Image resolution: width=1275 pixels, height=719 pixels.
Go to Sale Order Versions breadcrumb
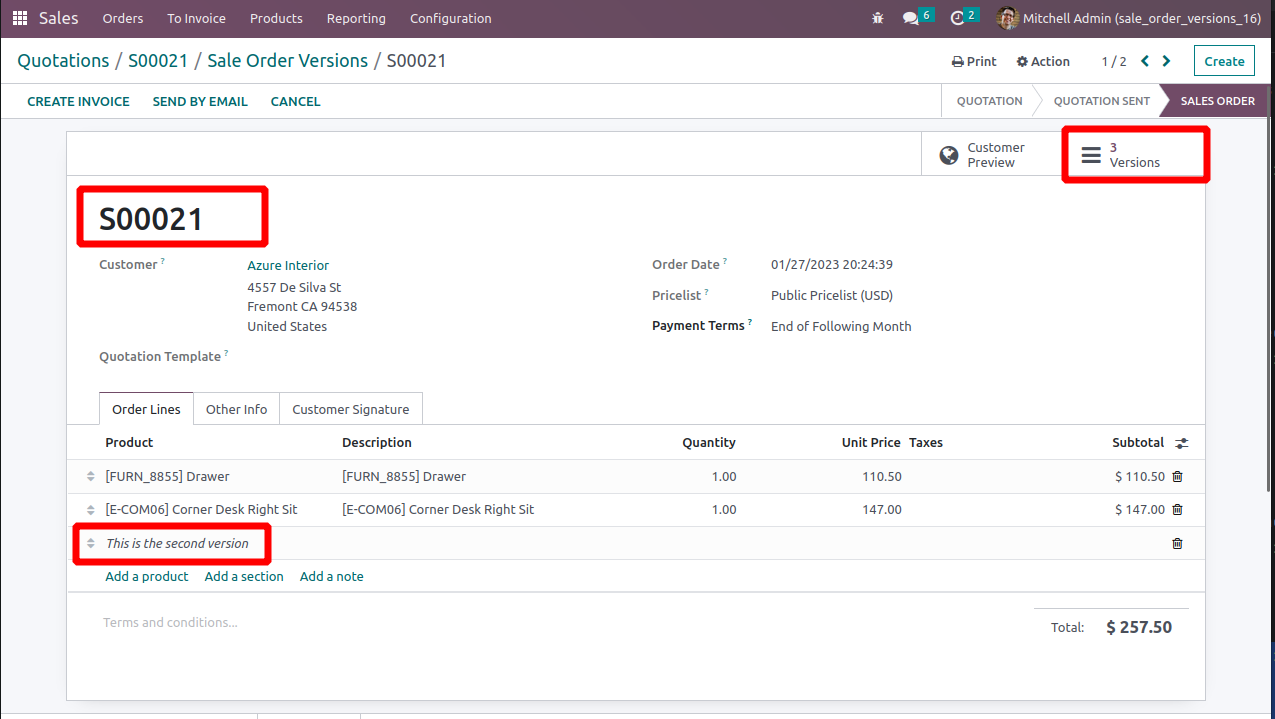(x=288, y=61)
